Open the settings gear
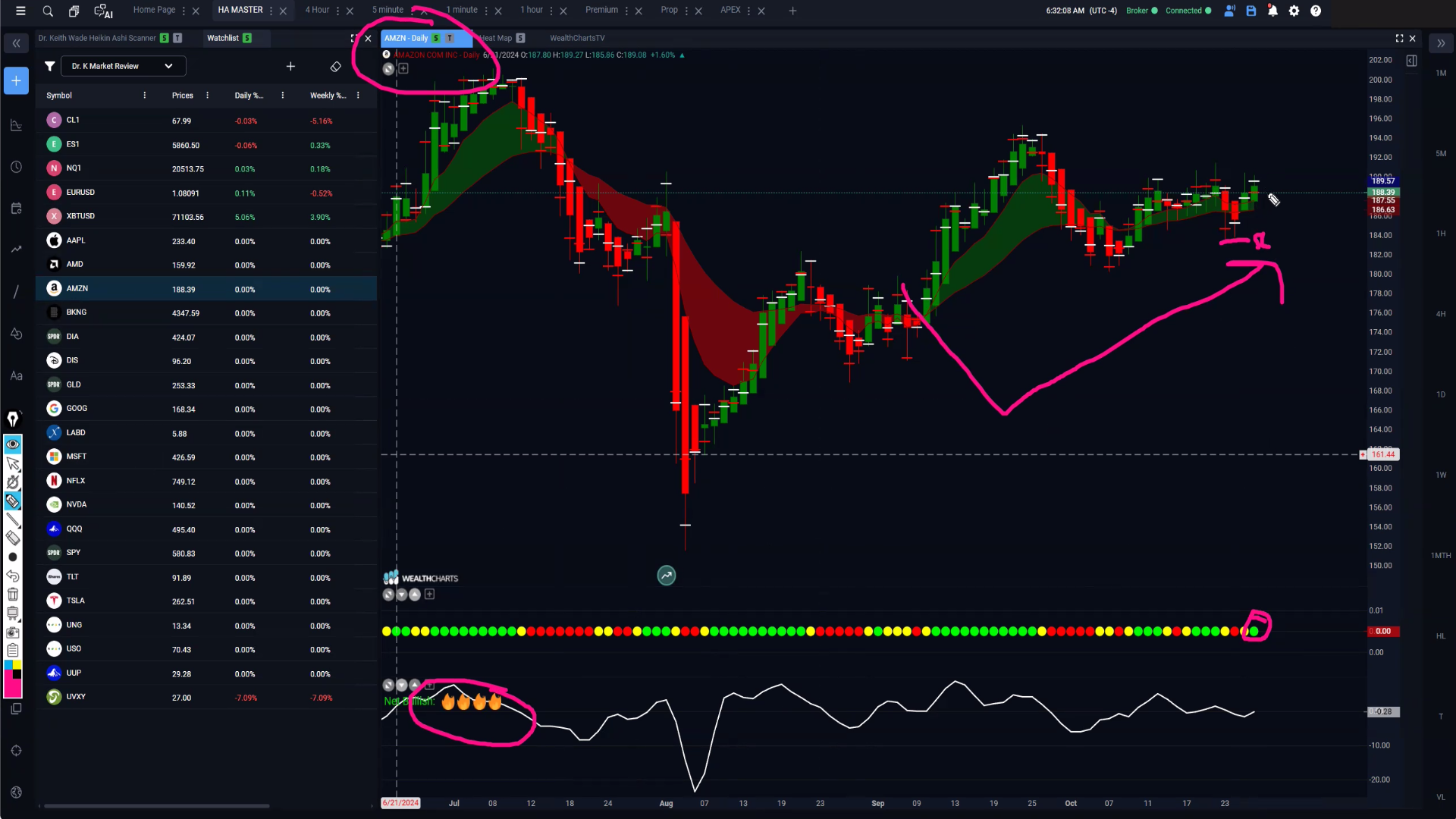Viewport: 1456px width, 819px height. click(1294, 11)
